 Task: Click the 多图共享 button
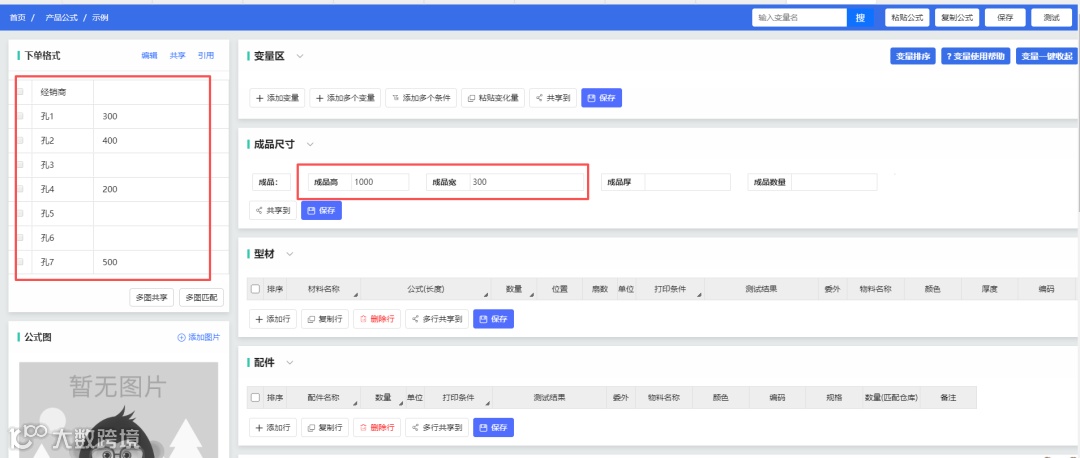point(152,298)
